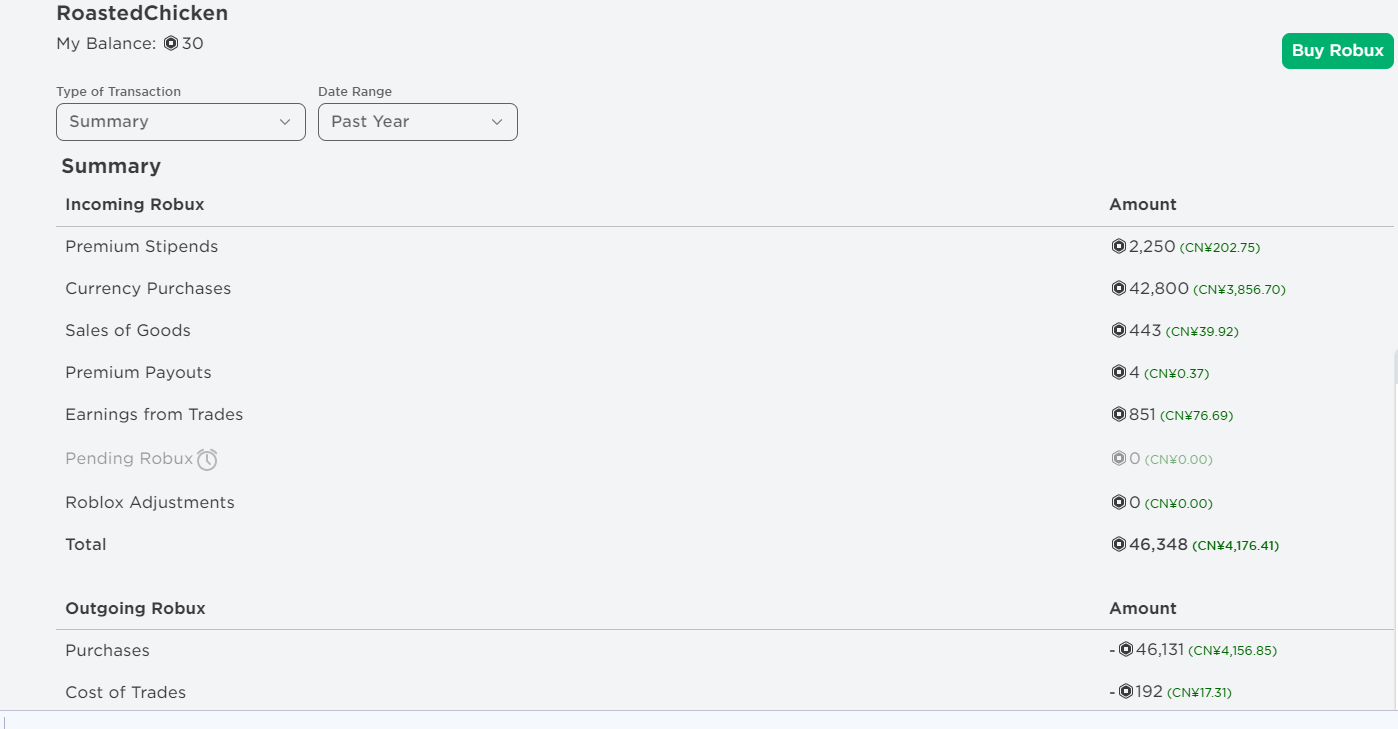The image size is (1398, 729).
Task: Click the Buy Robux button
Action: pyautogui.click(x=1337, y=51)
